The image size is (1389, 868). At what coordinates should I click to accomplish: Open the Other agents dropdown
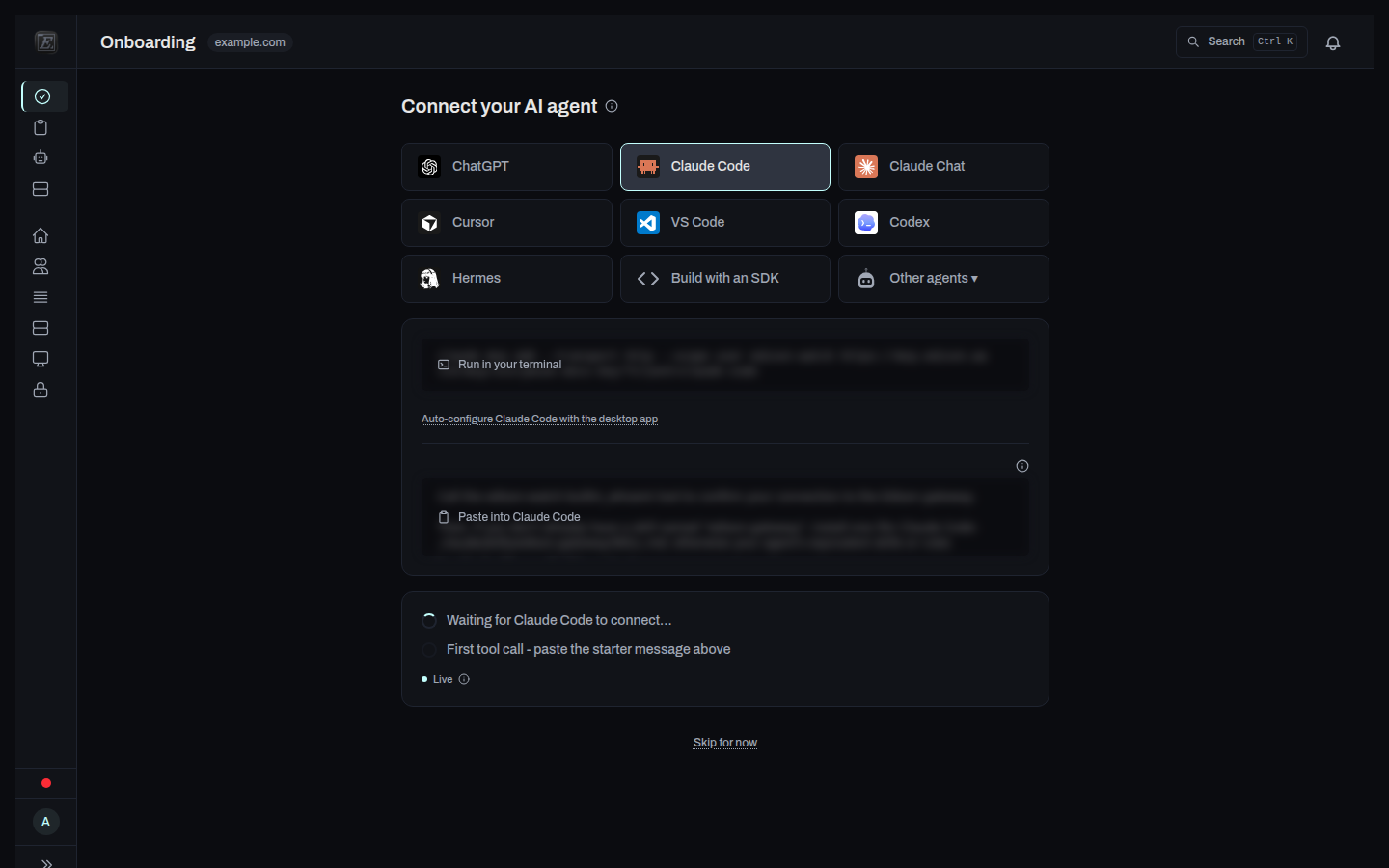tap(943, 279)
